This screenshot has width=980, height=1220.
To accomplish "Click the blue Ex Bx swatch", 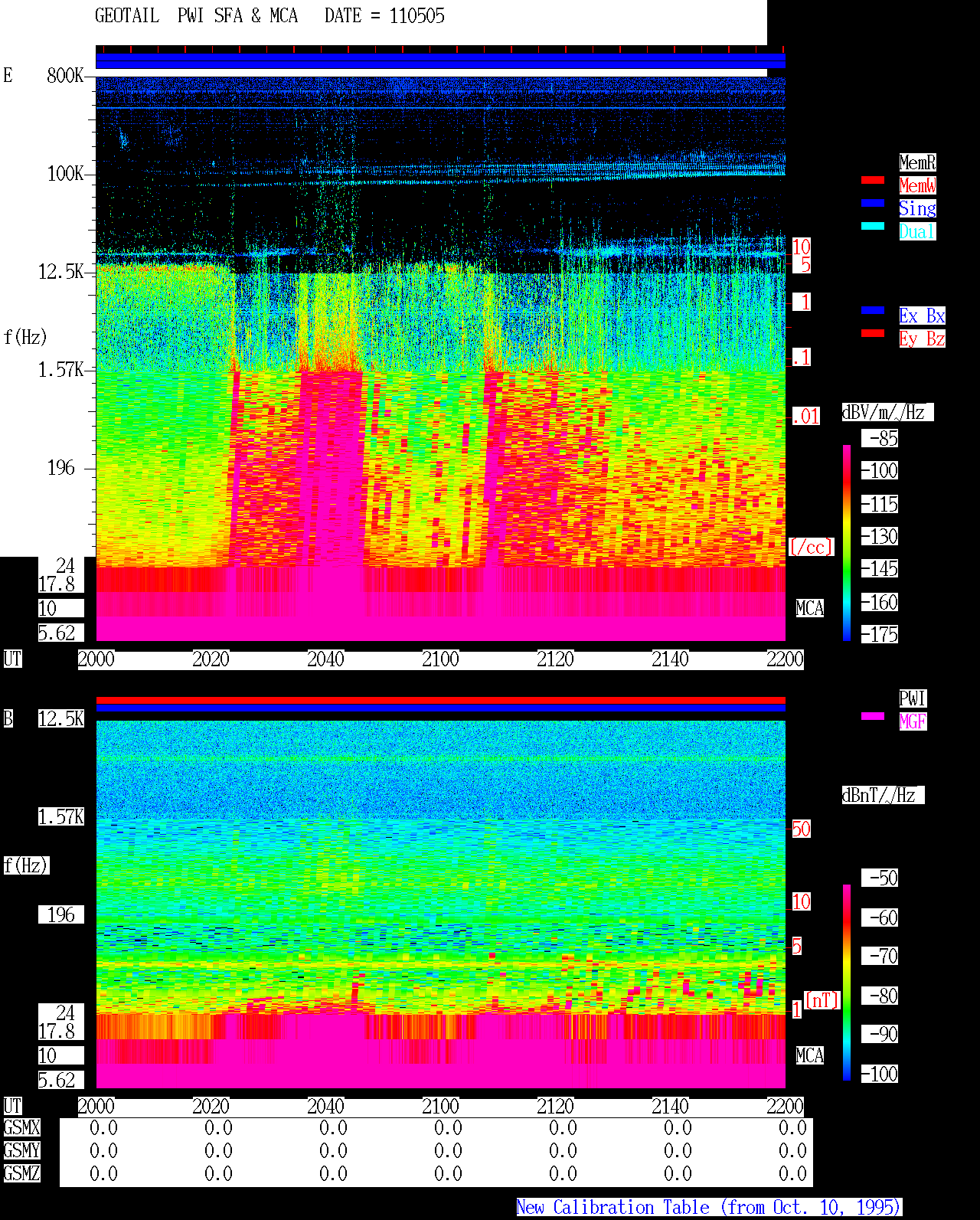I will (873, 310).
